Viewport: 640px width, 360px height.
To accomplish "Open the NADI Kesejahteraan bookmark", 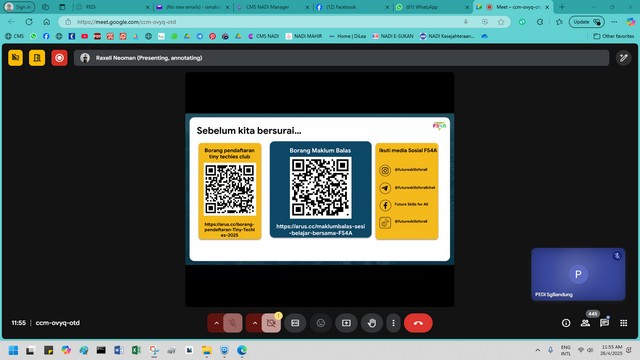I will pyautogui.click(x=447, y=36).
